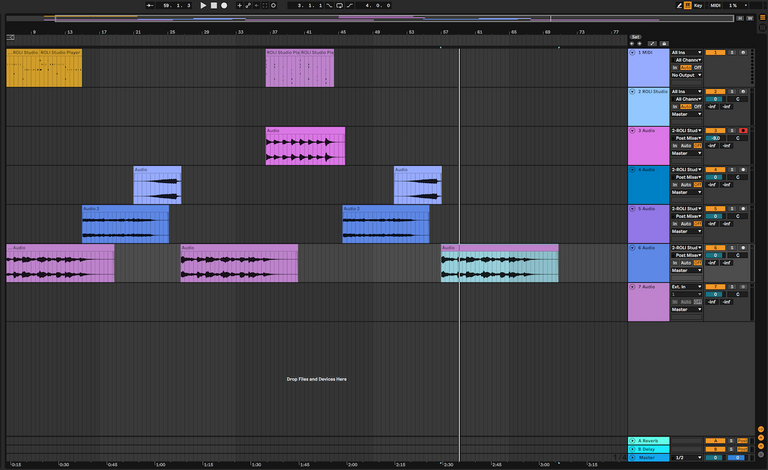Toggle track 1 activator button
The width and height of the screenshot is (768, 470).
click(x=715, y=52)
